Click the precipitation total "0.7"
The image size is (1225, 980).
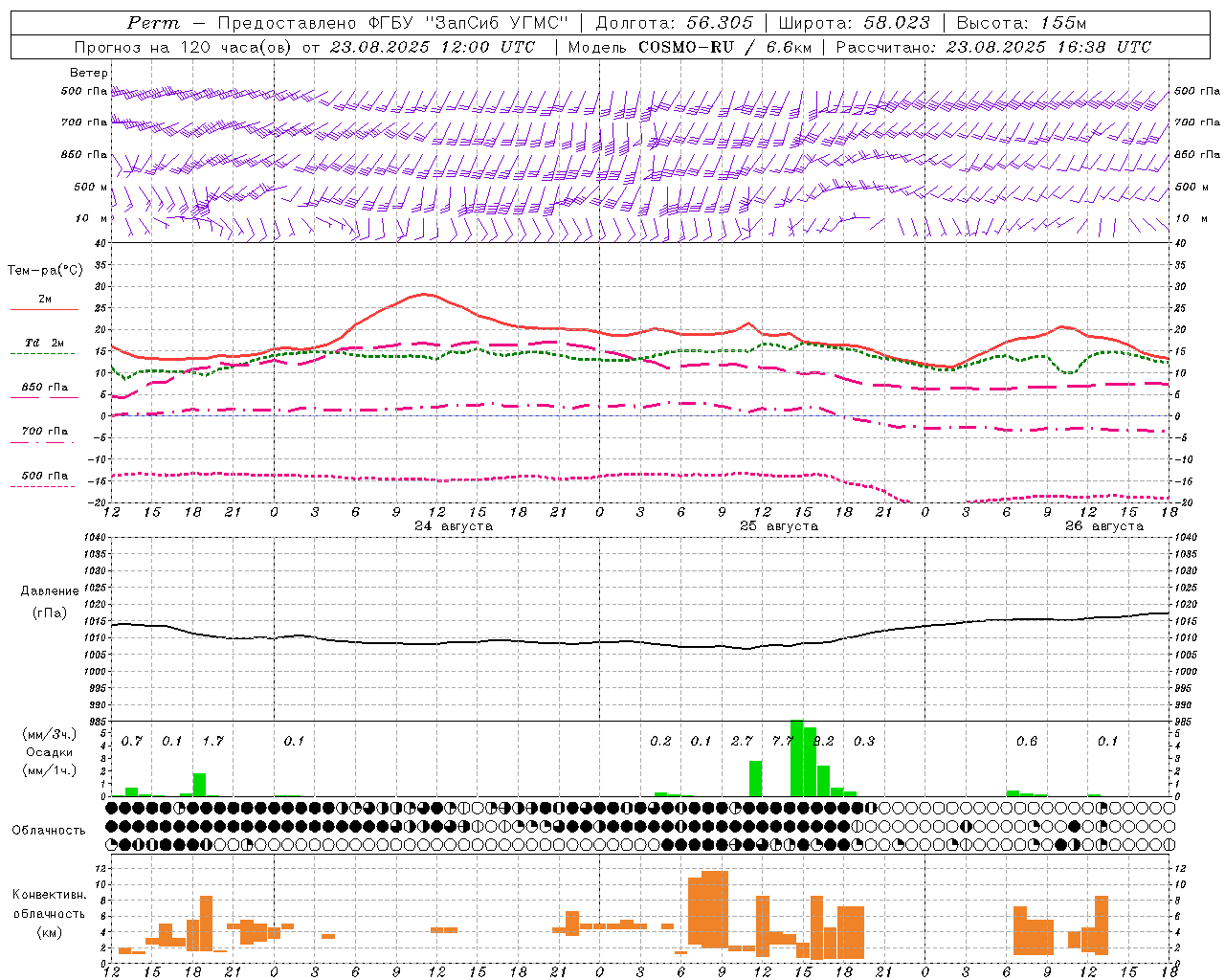point(132,742)
